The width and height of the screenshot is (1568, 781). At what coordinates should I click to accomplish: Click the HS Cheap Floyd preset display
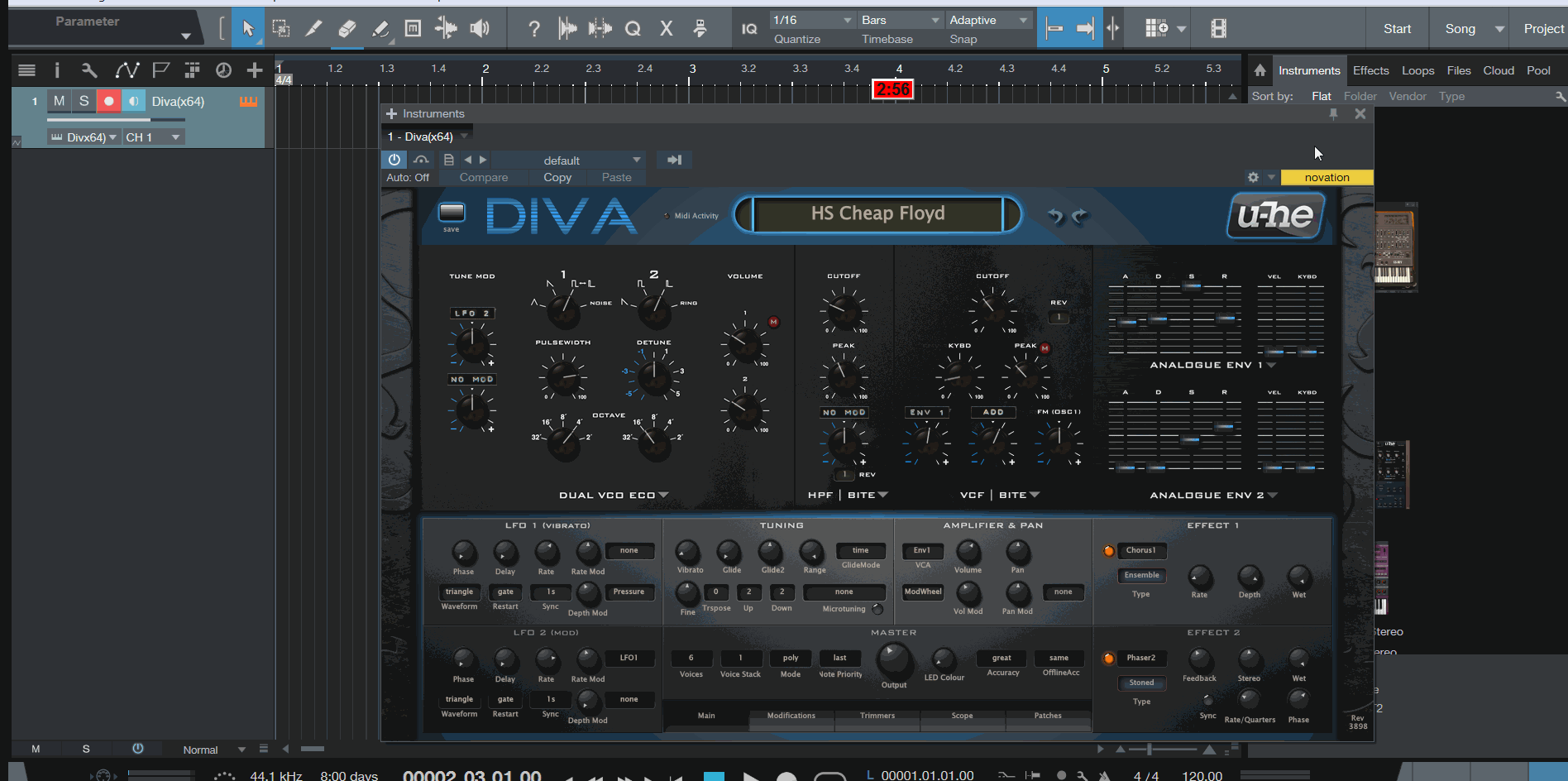pyautogui.click(x=877, y=213)
